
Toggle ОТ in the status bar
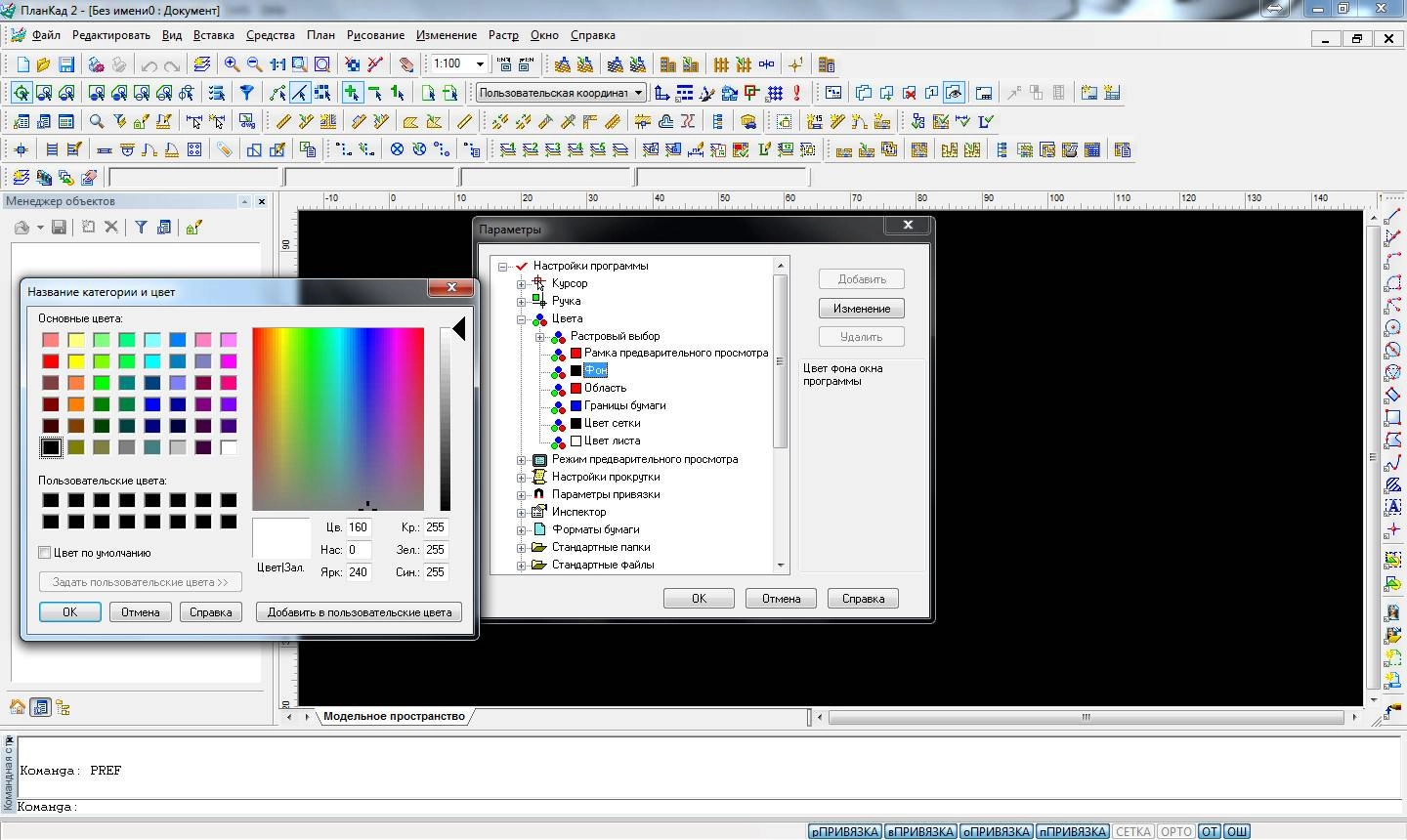[x=1210, y=831]
